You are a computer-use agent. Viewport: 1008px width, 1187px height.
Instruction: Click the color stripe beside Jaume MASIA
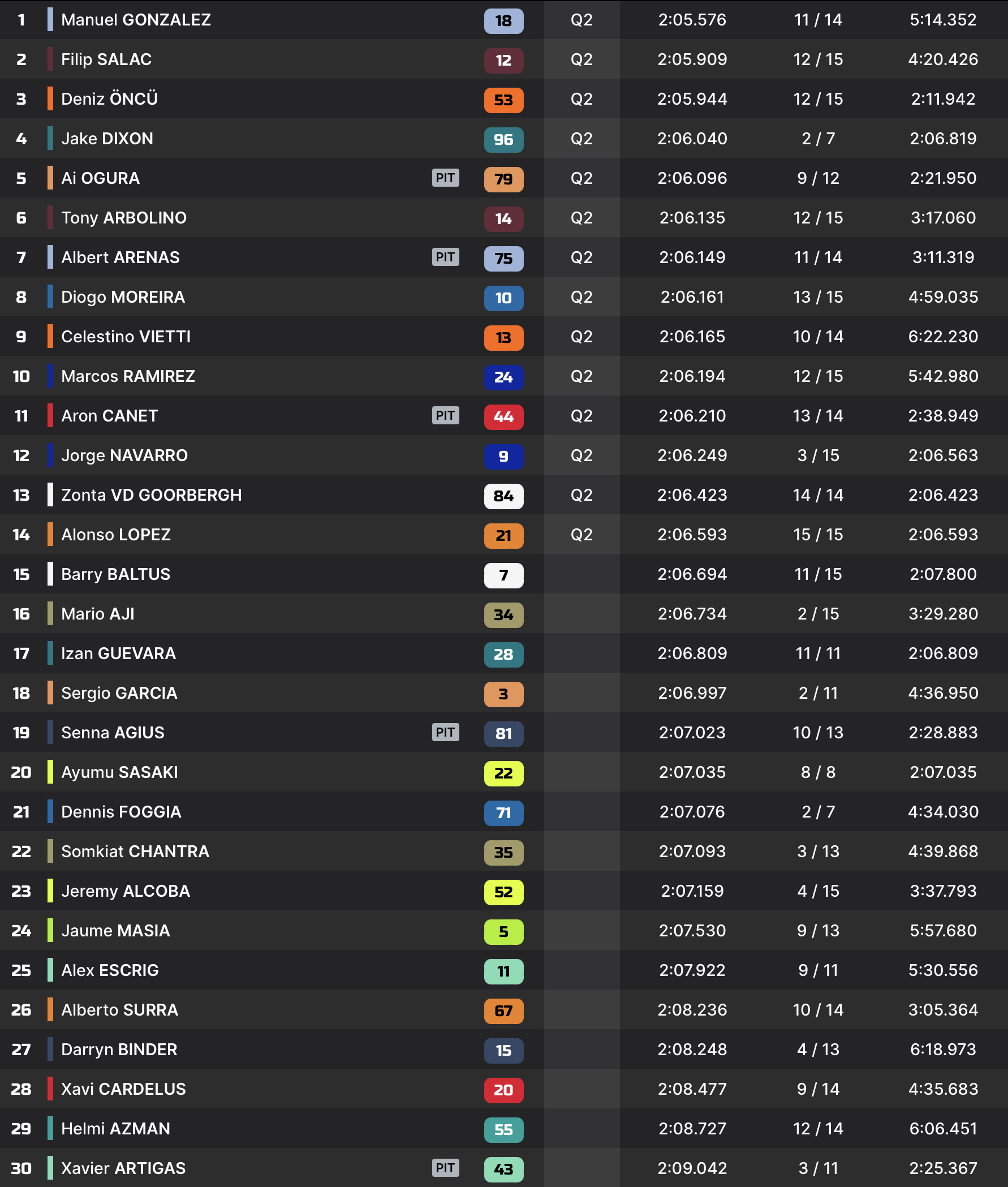tap(50, 930)
